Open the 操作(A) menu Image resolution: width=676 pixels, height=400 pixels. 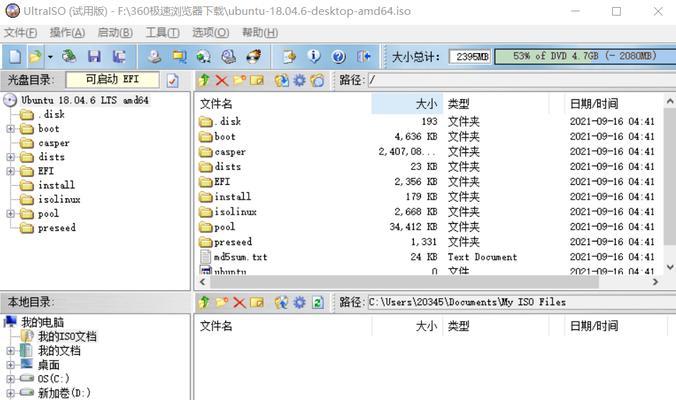67,33
